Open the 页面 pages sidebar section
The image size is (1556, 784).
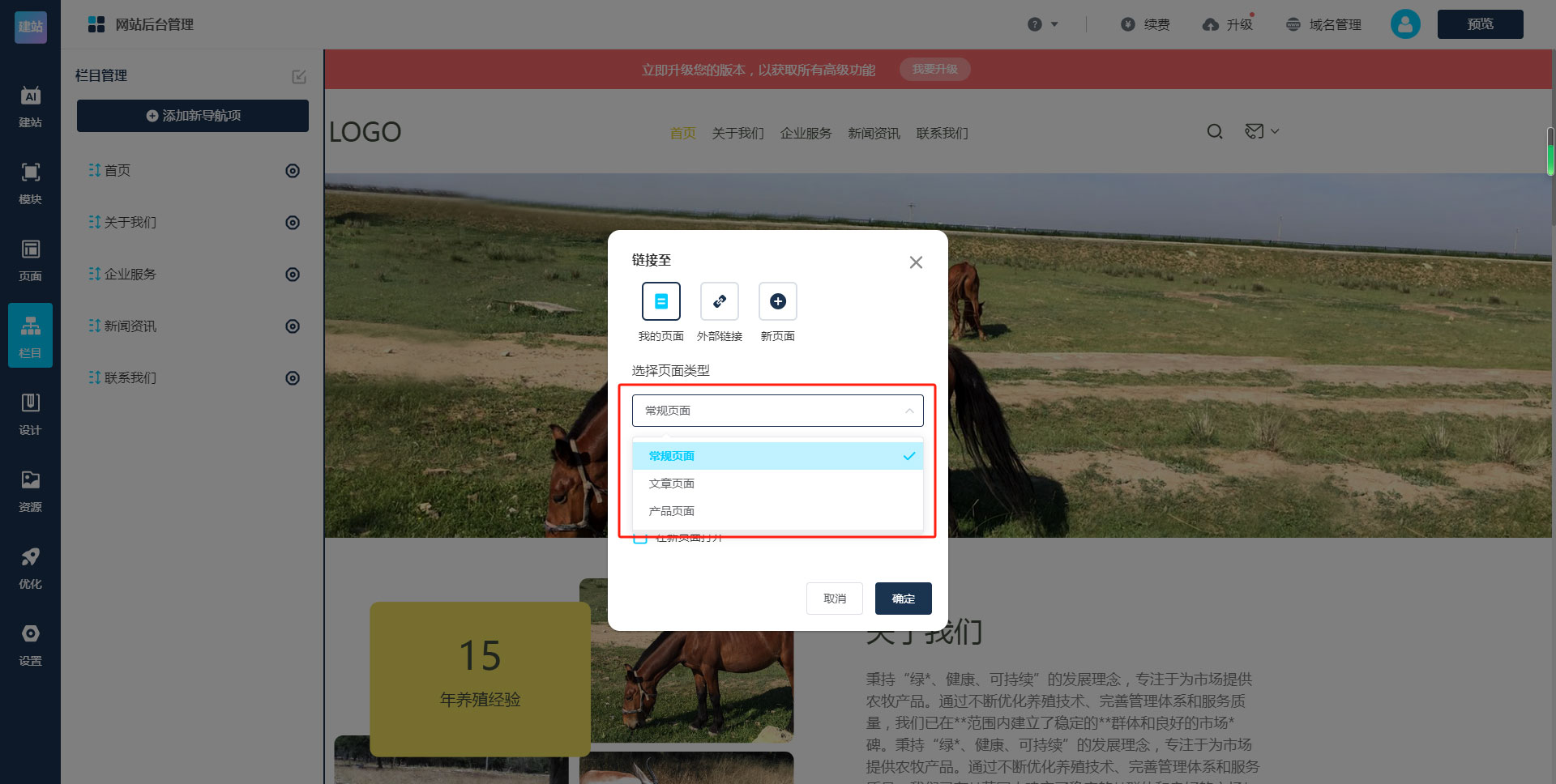coord(30,261)
